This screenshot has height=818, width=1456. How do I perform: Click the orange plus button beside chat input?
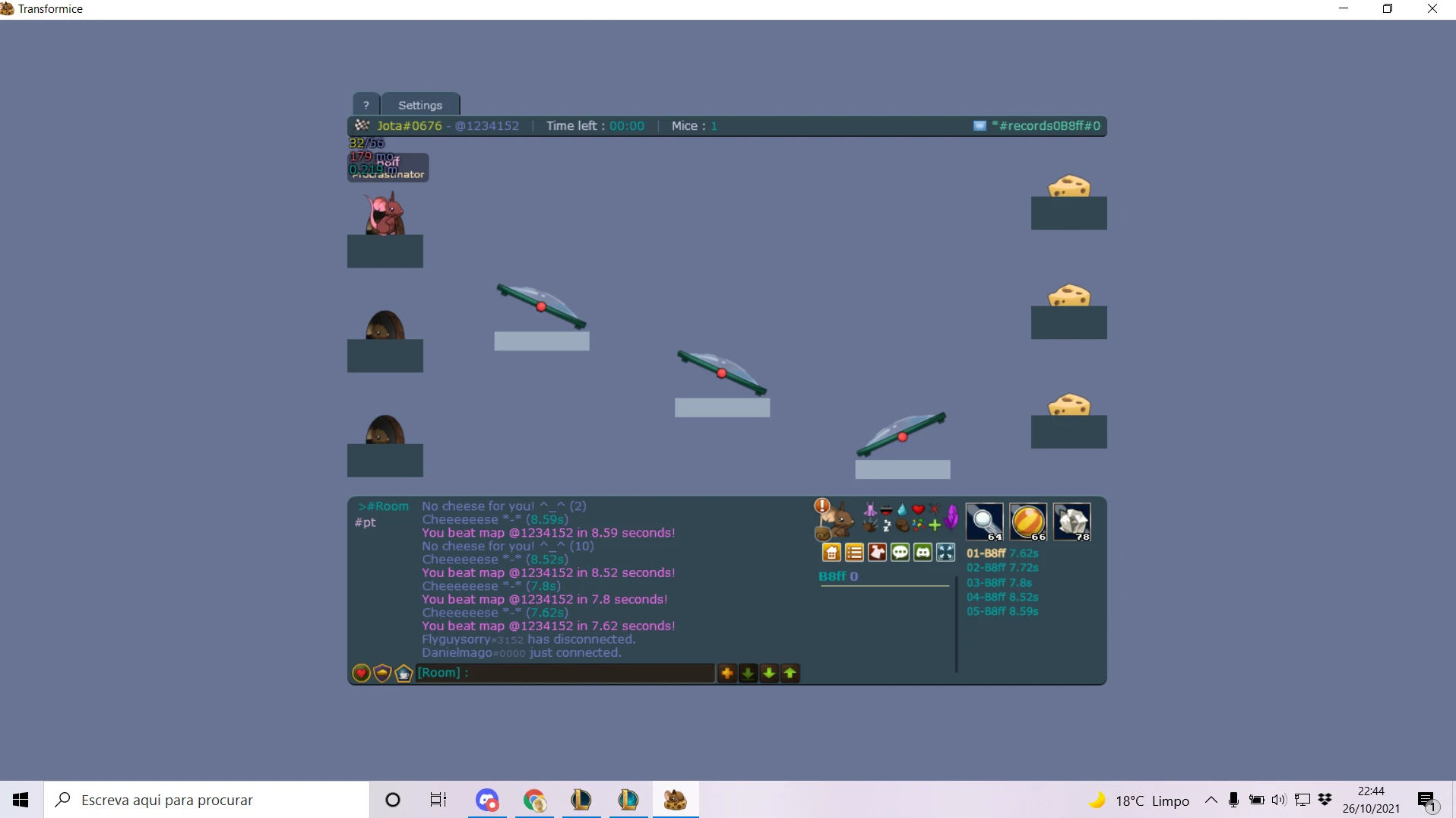[727, 673]
